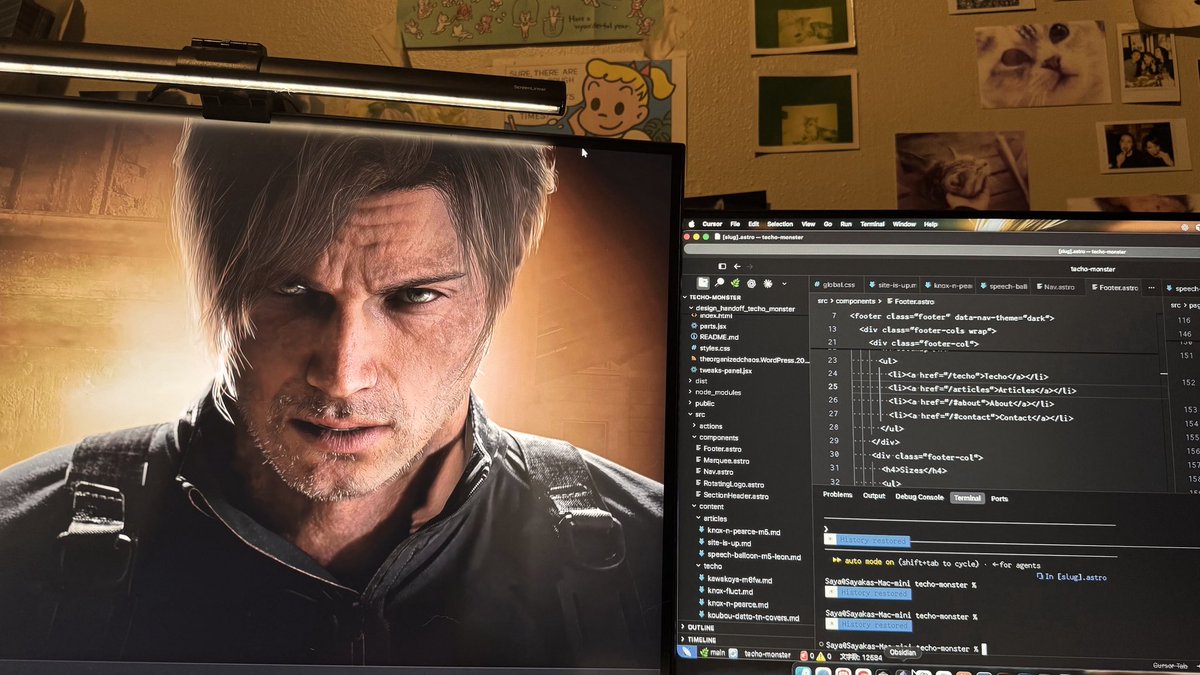1200x675 pixels.
Task: Go back with the left arrow
Action: pyautogui.click(x=737, y=266)
